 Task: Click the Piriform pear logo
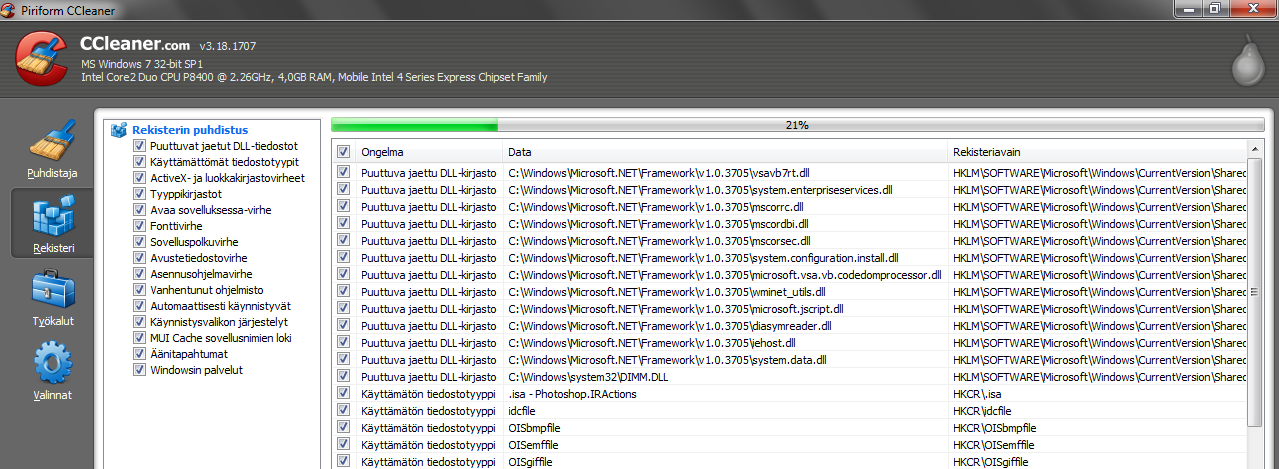1246,59
